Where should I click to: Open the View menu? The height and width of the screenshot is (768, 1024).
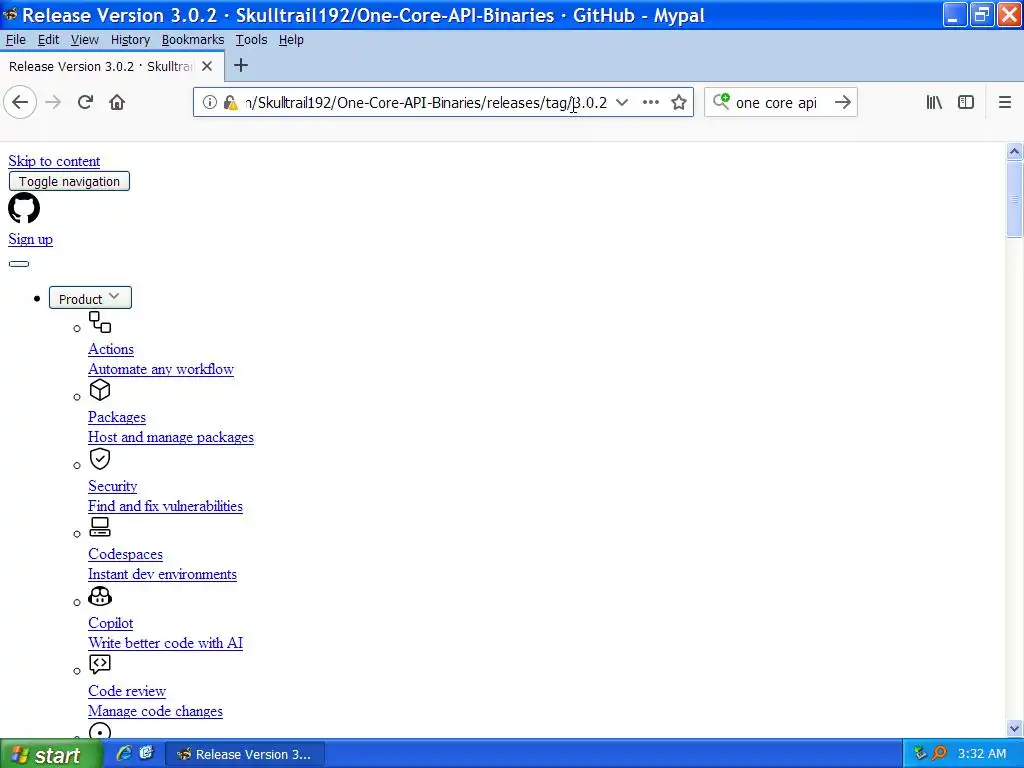click(x=85, y=40)
